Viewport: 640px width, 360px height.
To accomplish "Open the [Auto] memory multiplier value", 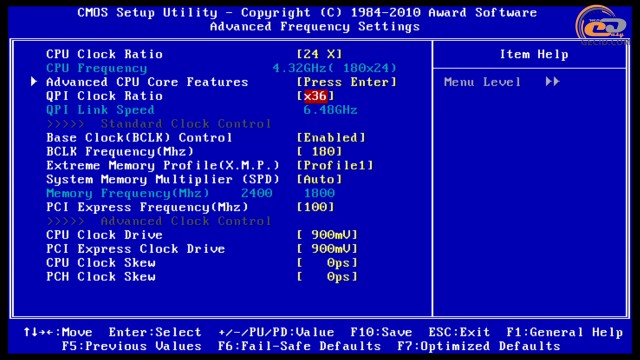I will (x=320, y=179).
